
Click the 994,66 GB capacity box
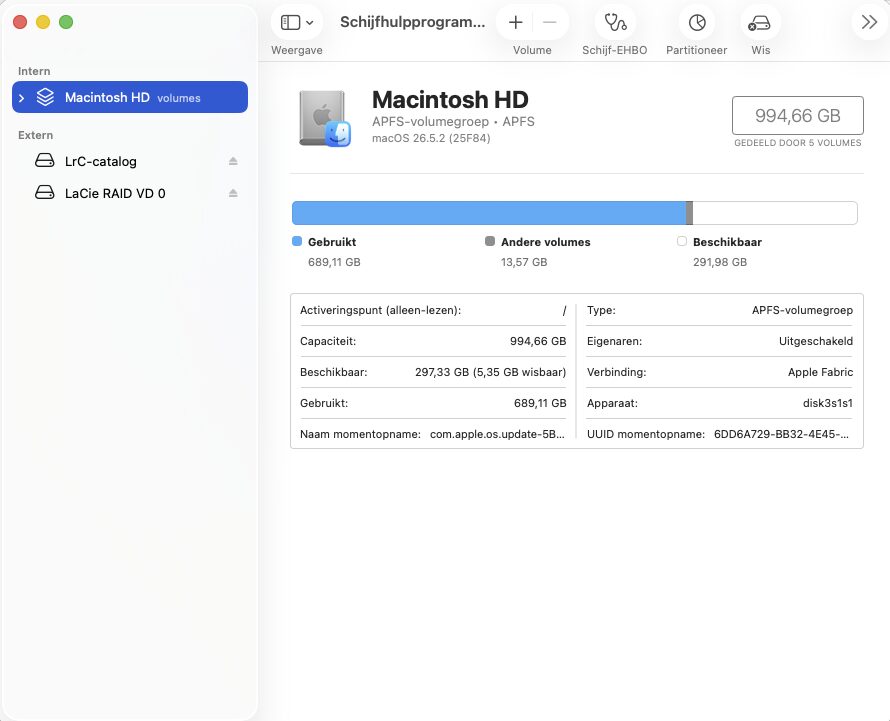797,115
